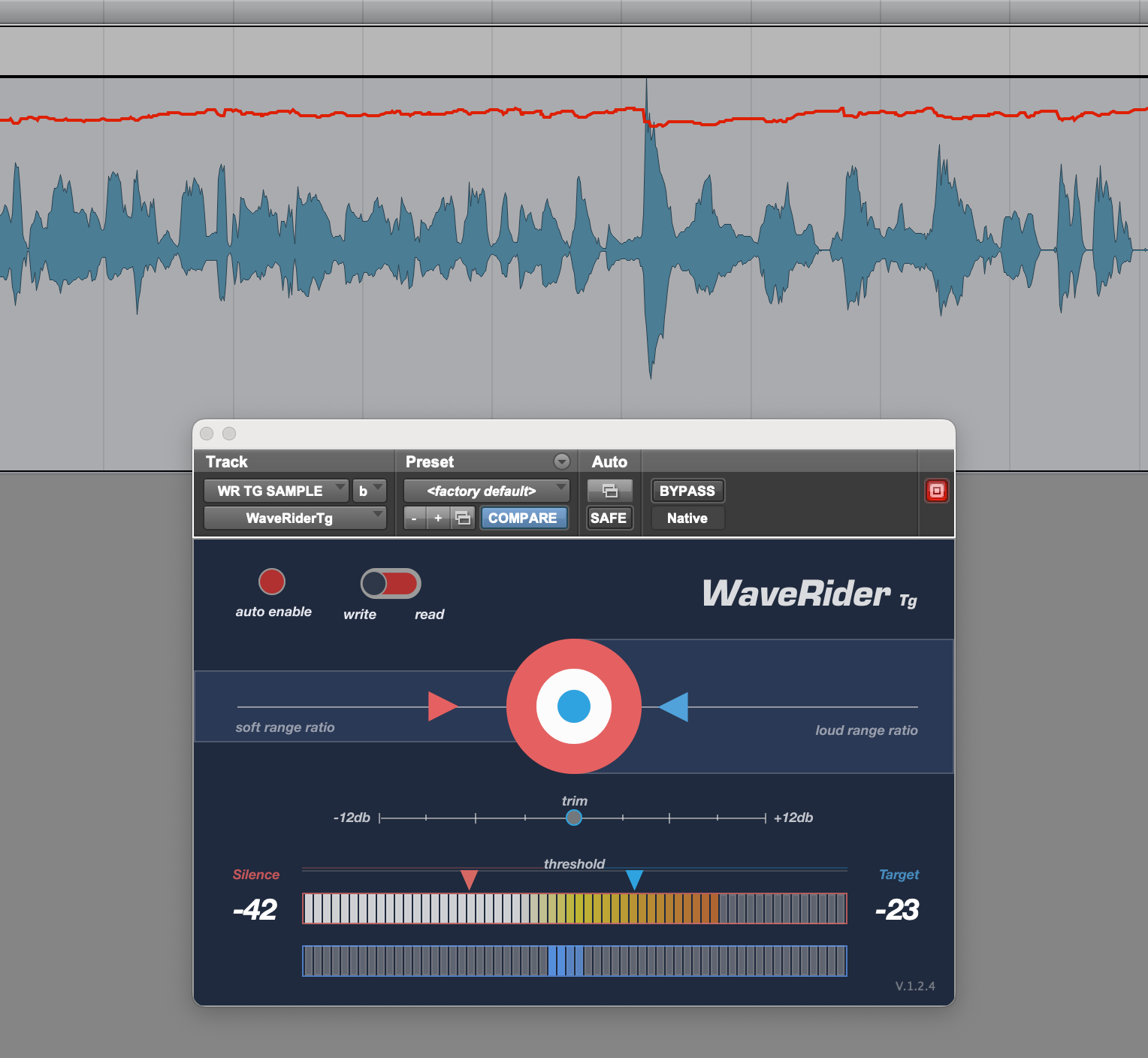Open the insert position b selector
The height and width of the screenshot is (1058, 1148).
[x=369, y=491]
